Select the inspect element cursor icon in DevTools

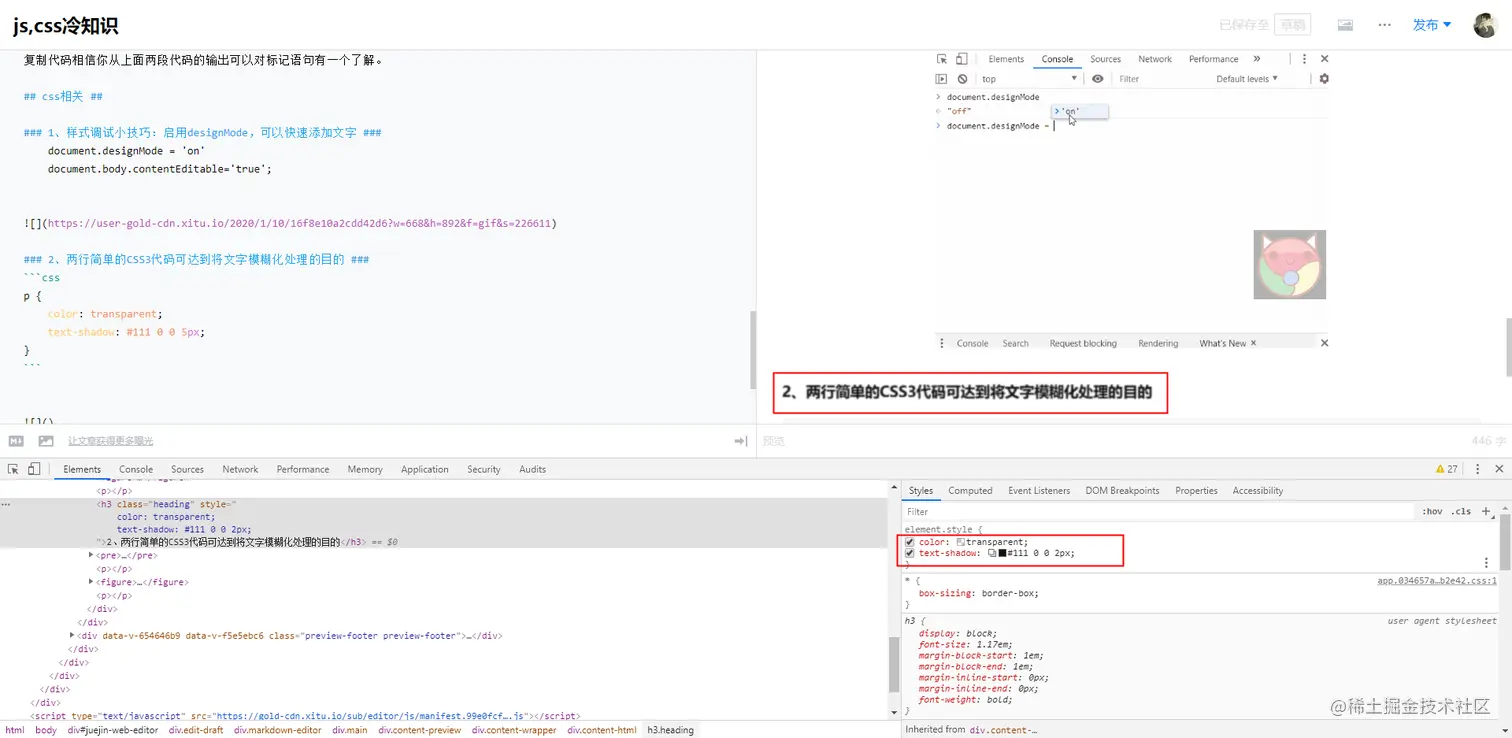pos(13,469)
